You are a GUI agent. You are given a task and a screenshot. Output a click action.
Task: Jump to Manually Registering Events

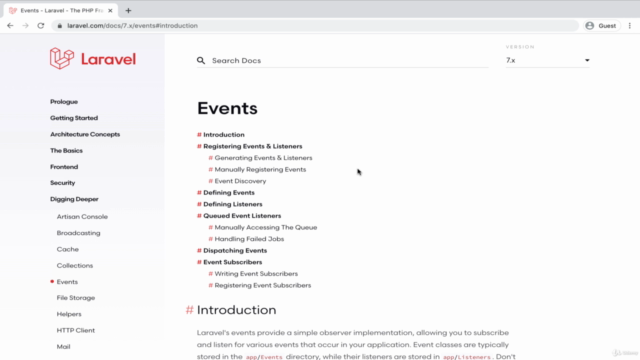coord(260,169)
